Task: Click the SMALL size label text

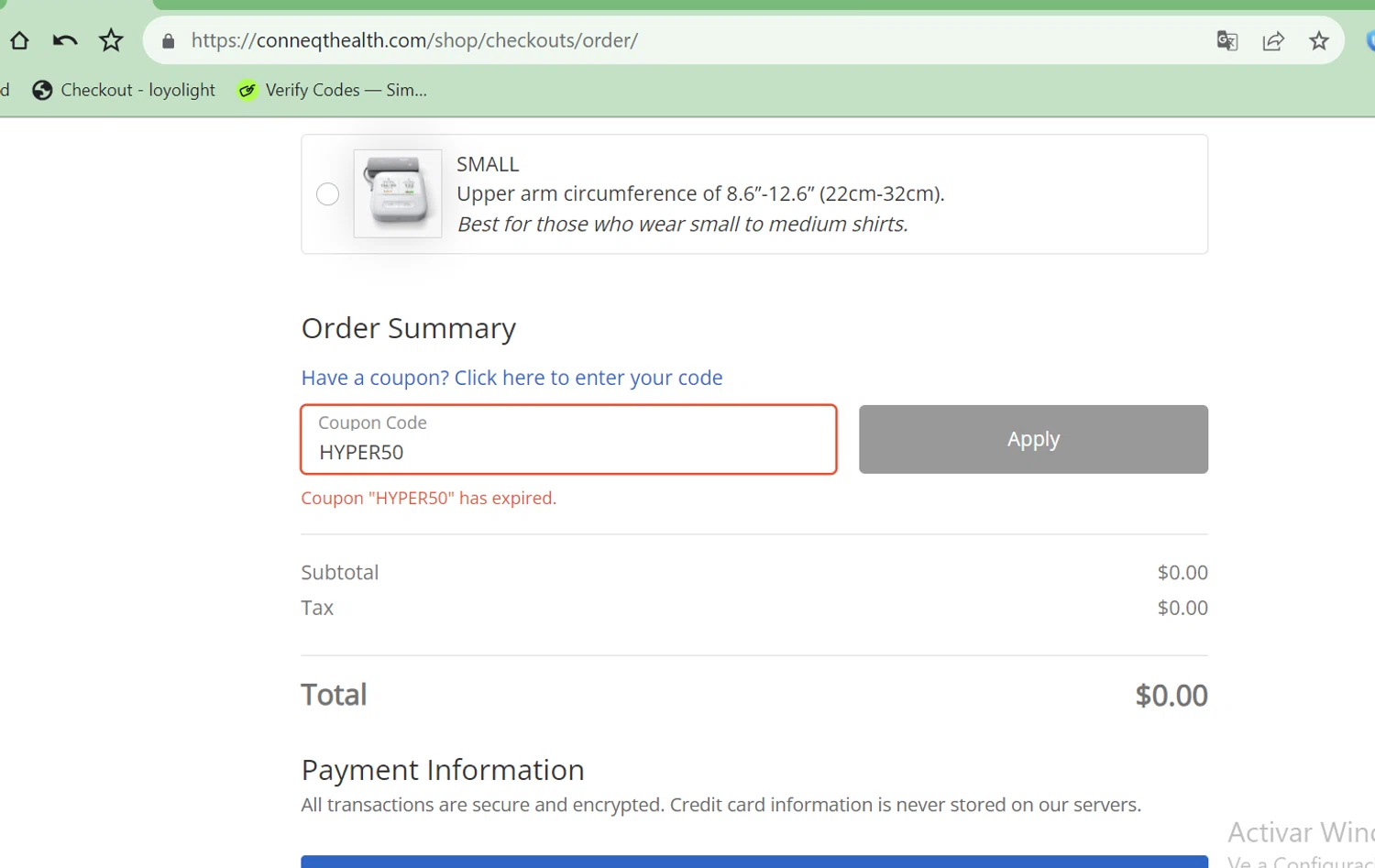Action: (488, 164)
